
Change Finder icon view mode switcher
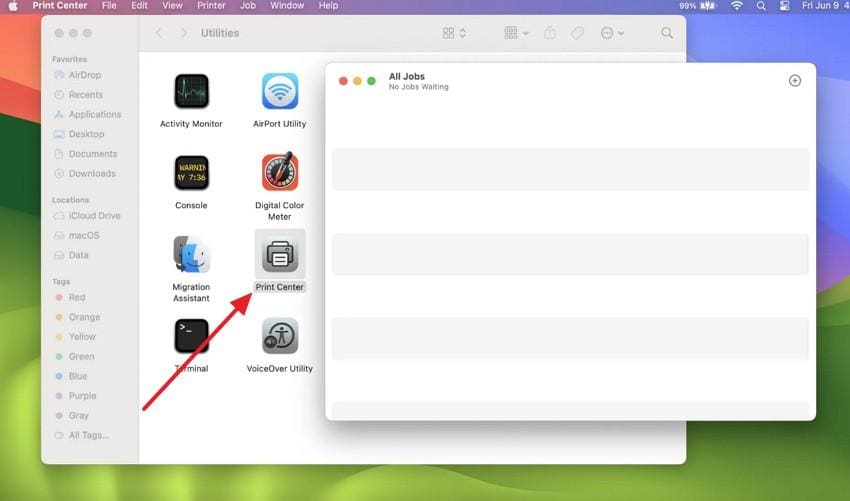coord(454,33)
